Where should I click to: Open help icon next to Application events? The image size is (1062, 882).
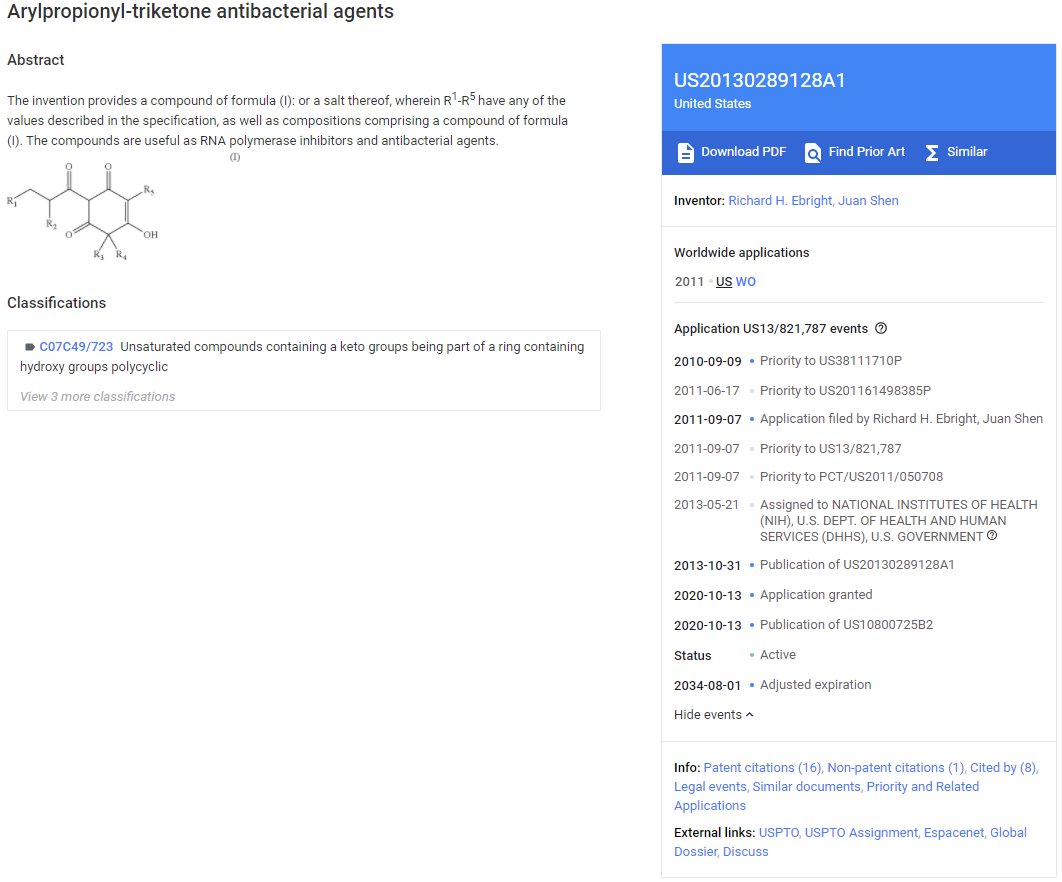click(x=880, y=329)
